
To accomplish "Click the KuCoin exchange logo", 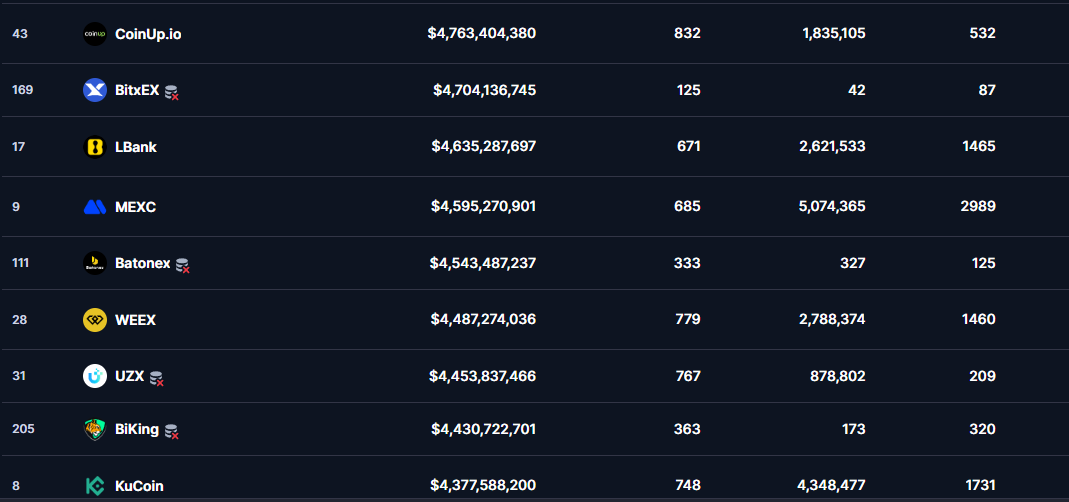I will 94,486.
